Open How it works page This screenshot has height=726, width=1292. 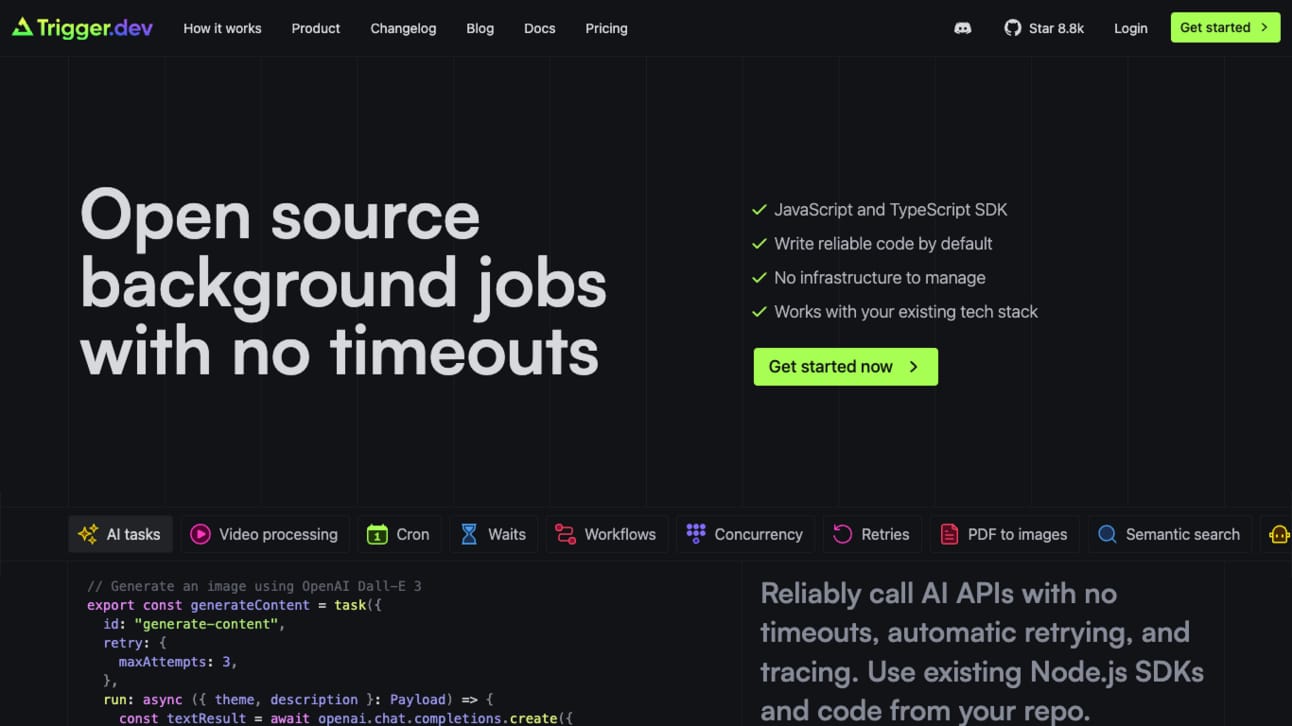tap(222, 28)
